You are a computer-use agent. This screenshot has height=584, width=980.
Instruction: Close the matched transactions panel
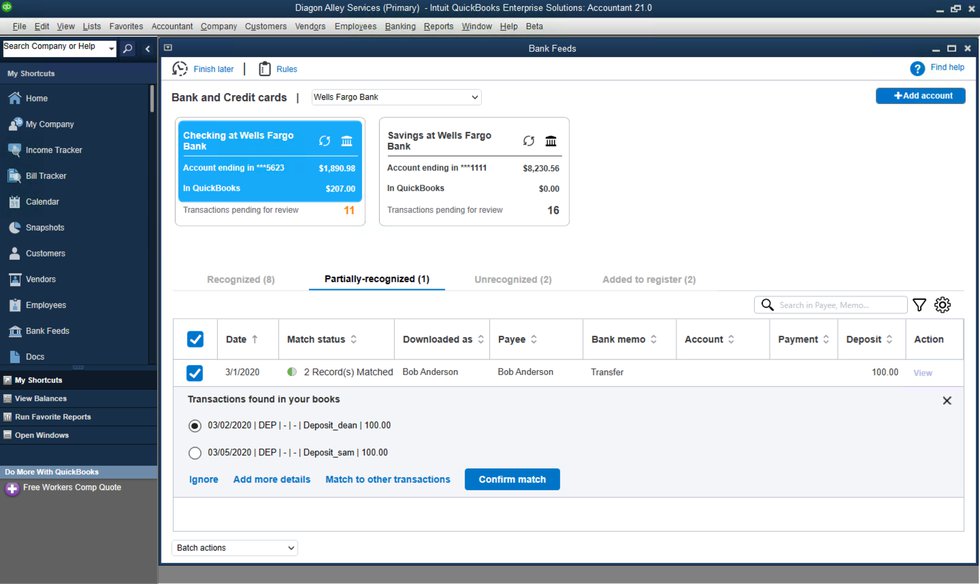click(x=947, y=400)
